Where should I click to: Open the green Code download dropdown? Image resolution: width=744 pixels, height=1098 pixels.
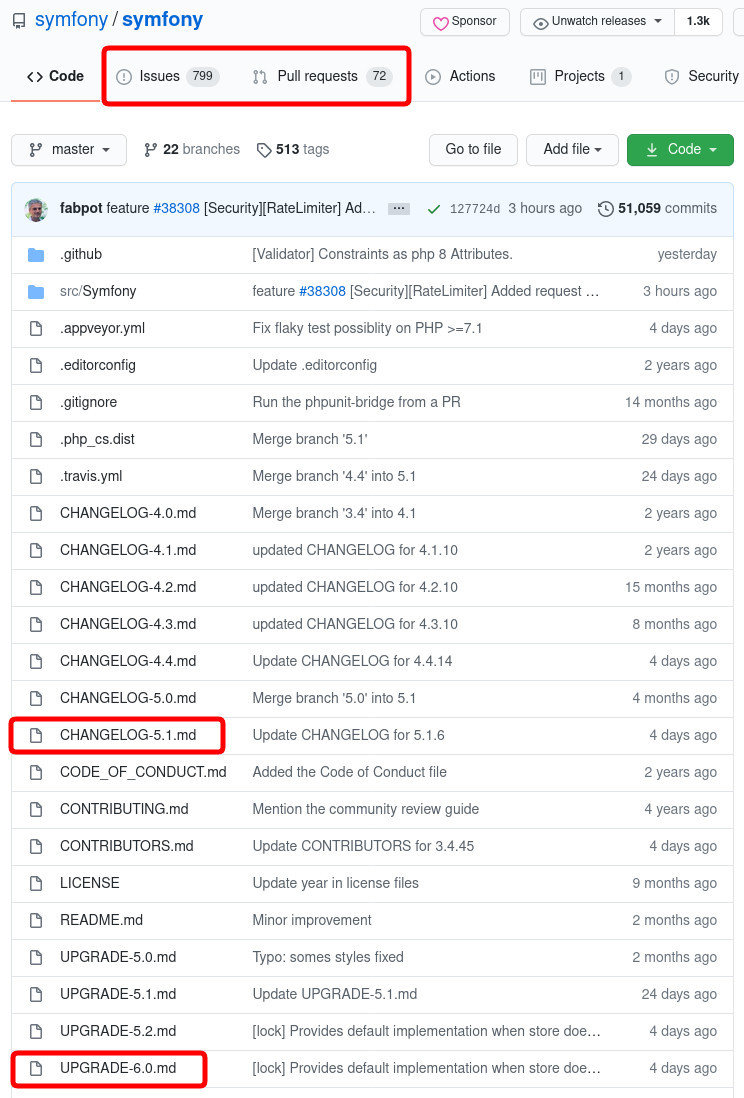tap(680, 150)
